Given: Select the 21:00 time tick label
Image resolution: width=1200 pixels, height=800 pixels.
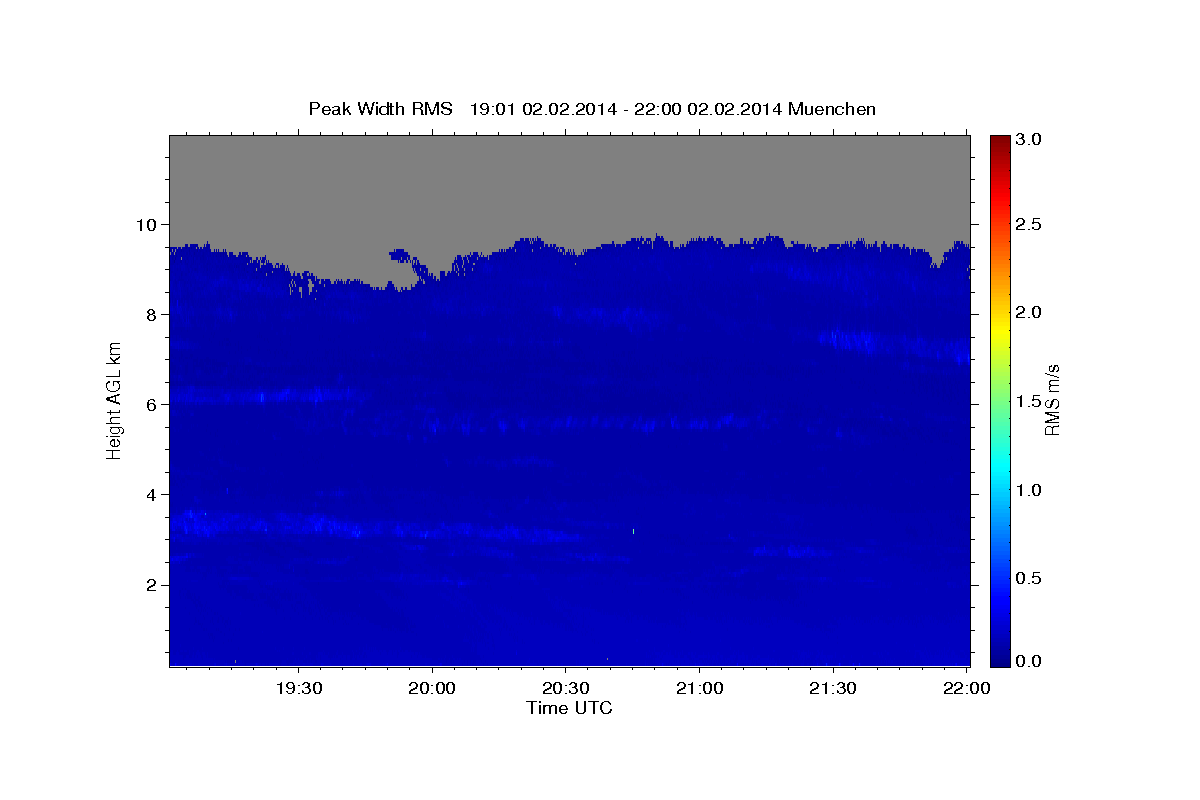Looking at the screenshot, I should (699, 689).
